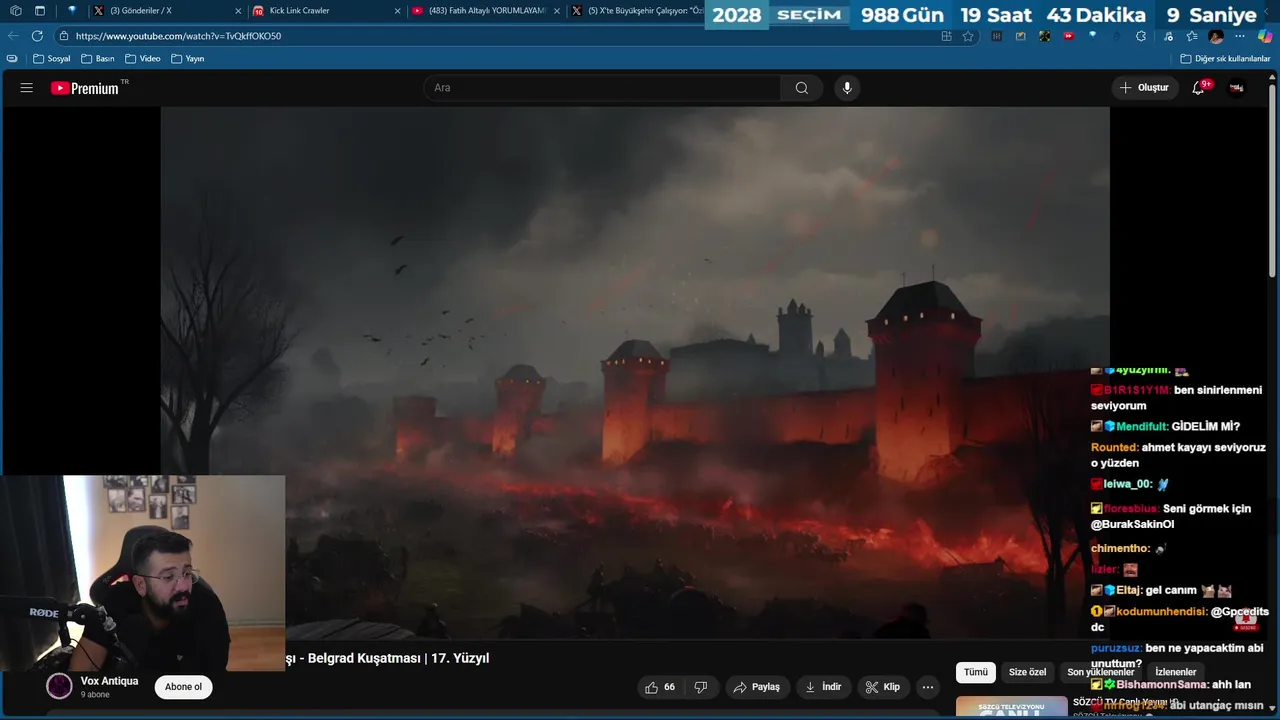Switch to the Fatih Altaylı YouTube tab
Viewport: 1280px width, 720px height.
(x=485, y=11)
